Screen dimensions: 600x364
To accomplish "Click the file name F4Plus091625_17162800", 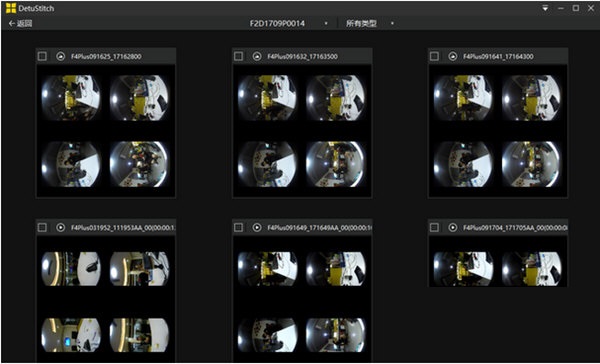I will 106,57.
